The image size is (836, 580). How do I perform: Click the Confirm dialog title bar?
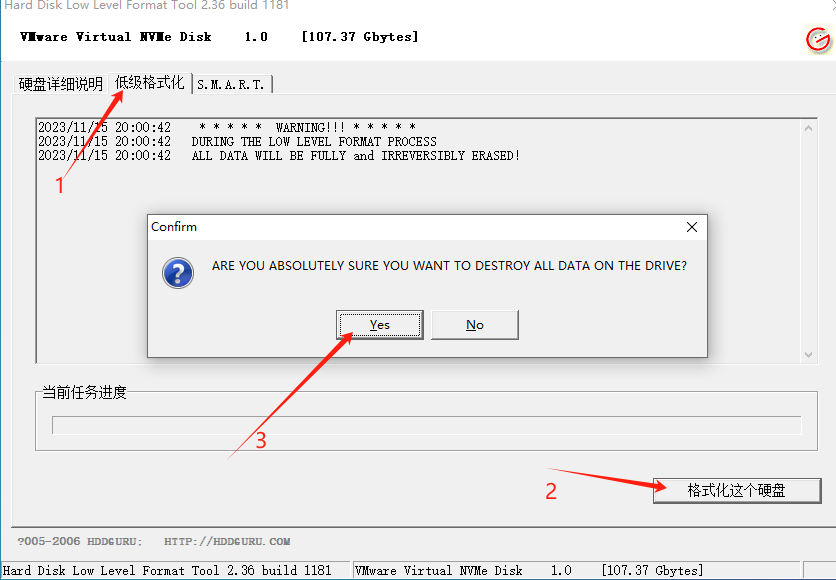click(400, 227)
